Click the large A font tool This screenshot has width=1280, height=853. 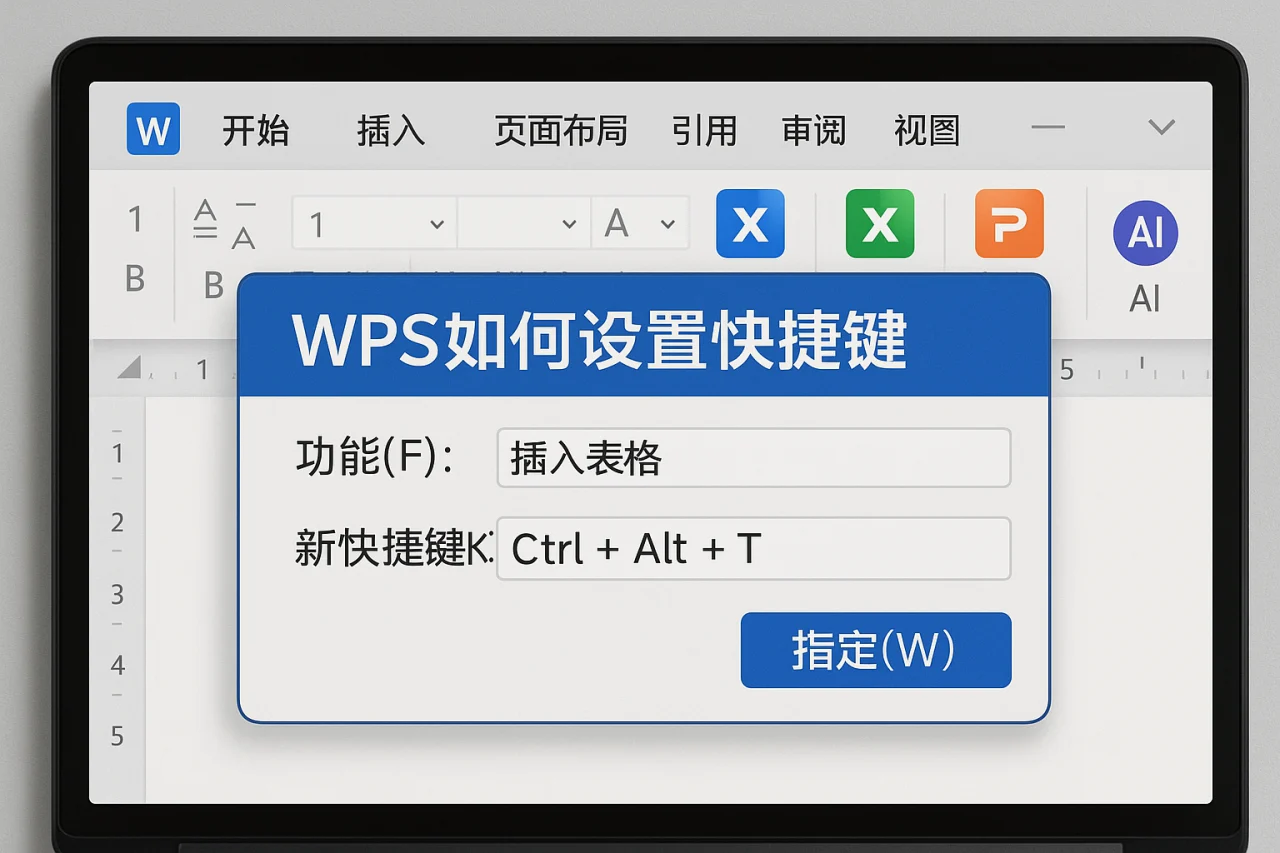[617, 223]
